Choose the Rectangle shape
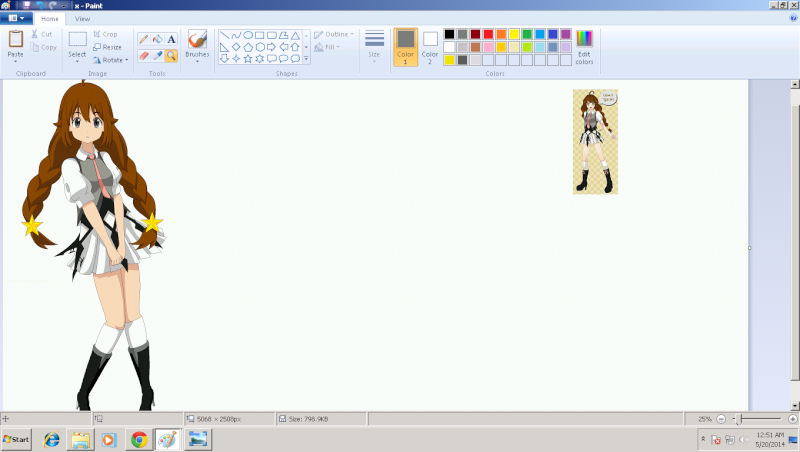The image size is (800, 452). point(260,35)
